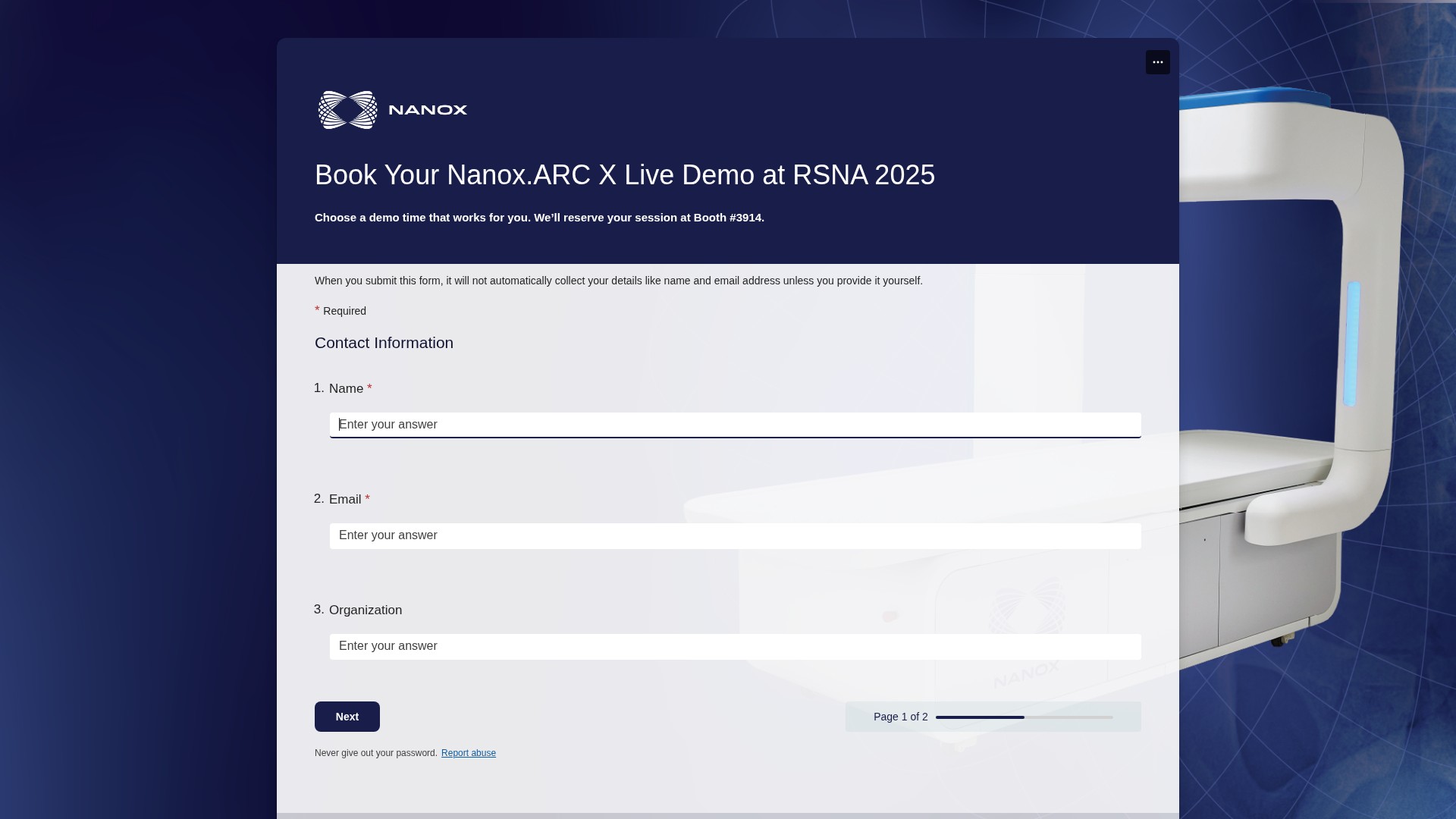
Task: Click into the Email answer field
Action: point(735,535)
